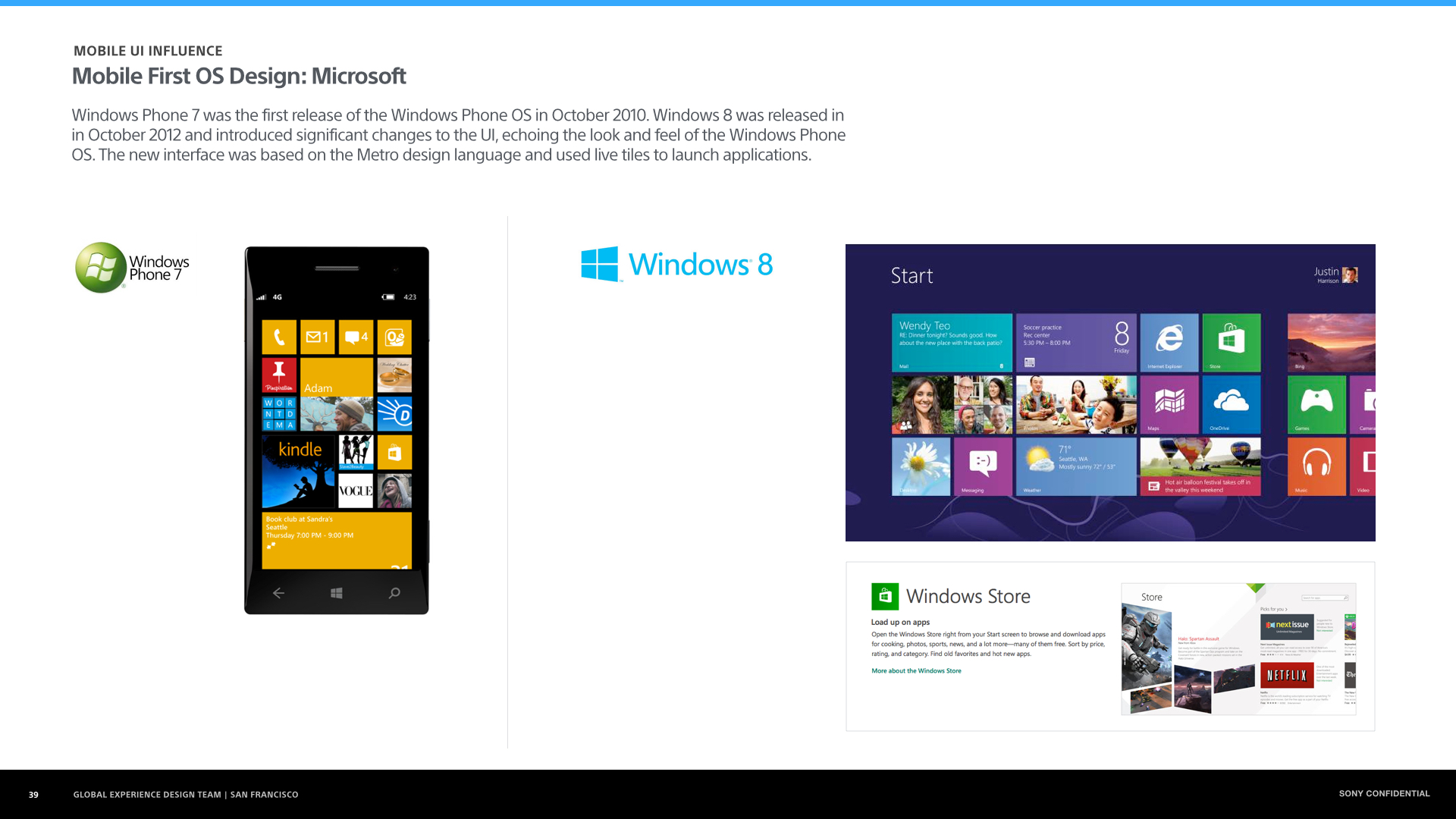Open the Netflix app in Store screenshot
Screen dimensions: 1456x819
tap(1287, 675)
